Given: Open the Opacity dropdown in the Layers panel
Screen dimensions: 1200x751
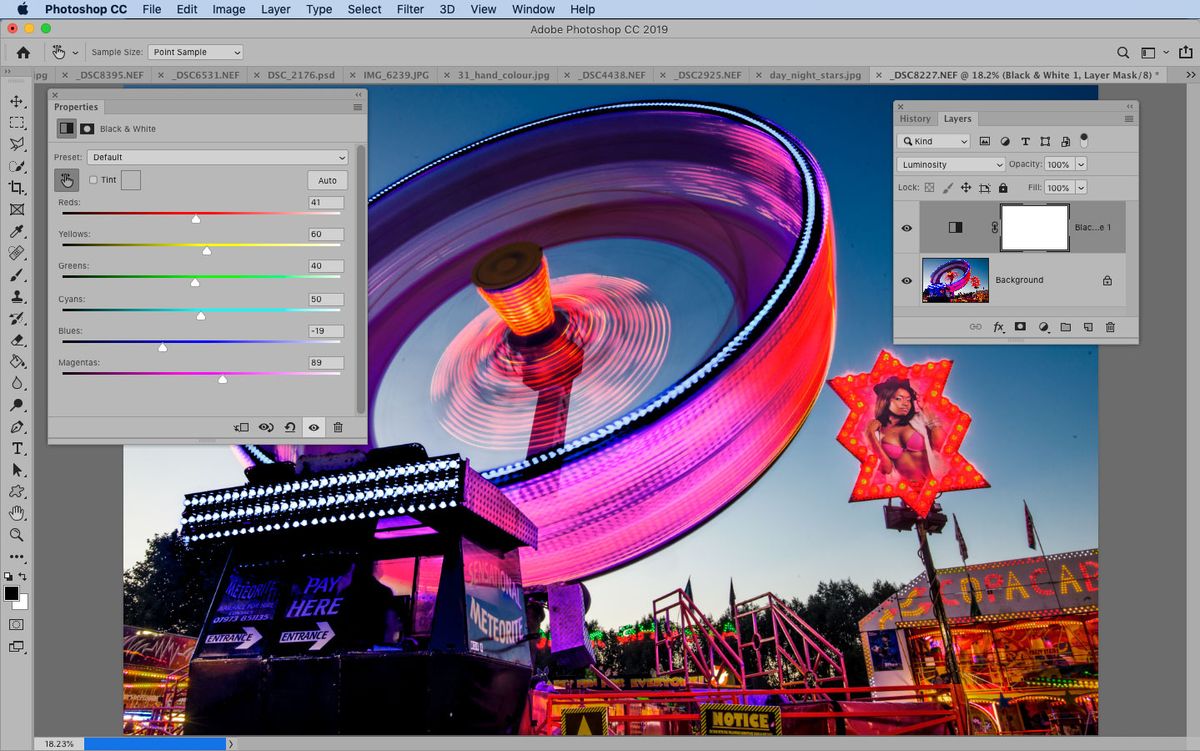Looking at the screenshot, I should pos(1080,164).
